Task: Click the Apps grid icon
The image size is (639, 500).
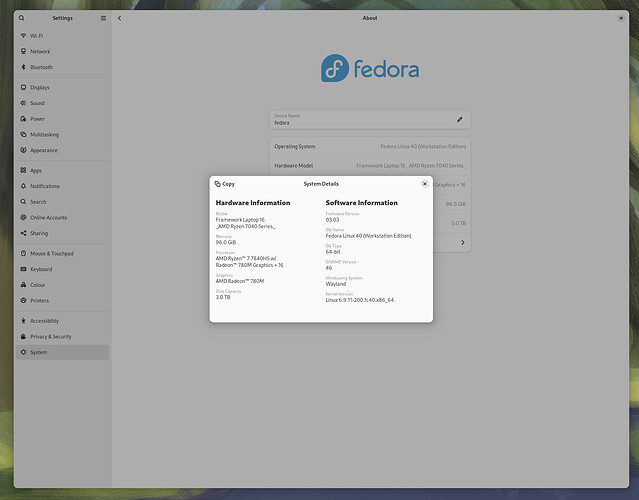Action: click(23, 170)
